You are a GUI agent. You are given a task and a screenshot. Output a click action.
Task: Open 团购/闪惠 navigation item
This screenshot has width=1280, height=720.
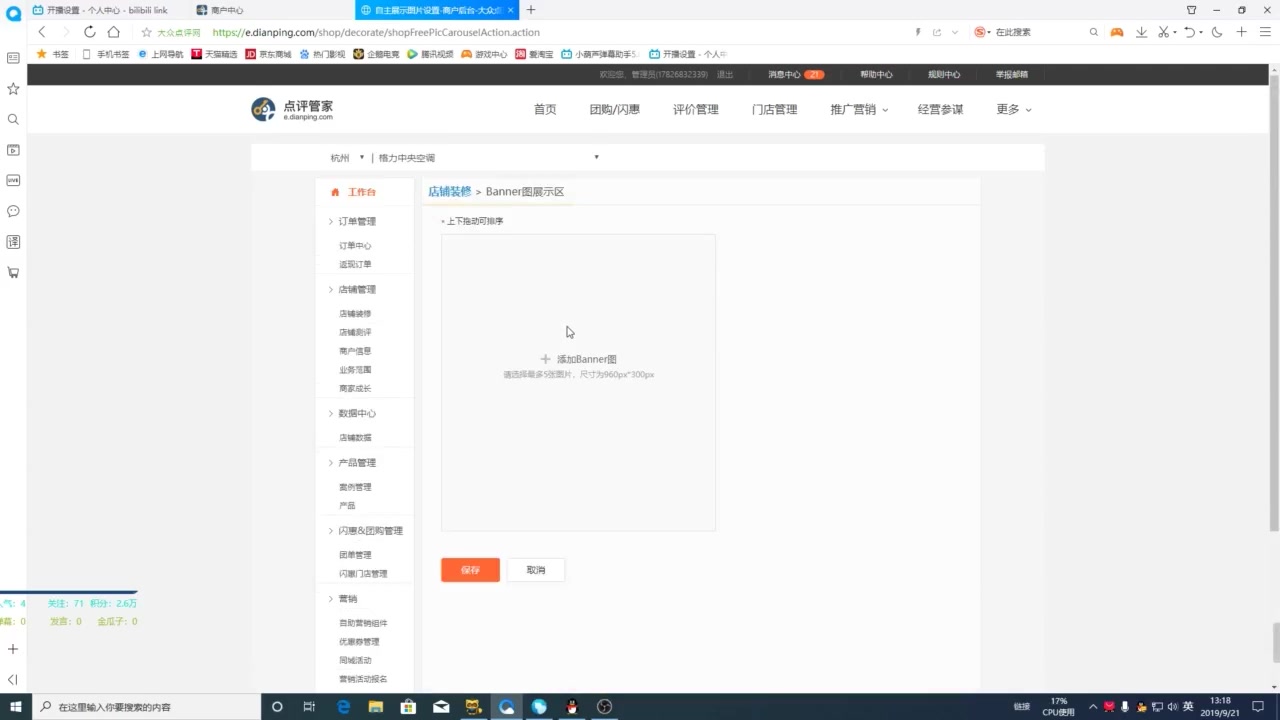point(615,110)
